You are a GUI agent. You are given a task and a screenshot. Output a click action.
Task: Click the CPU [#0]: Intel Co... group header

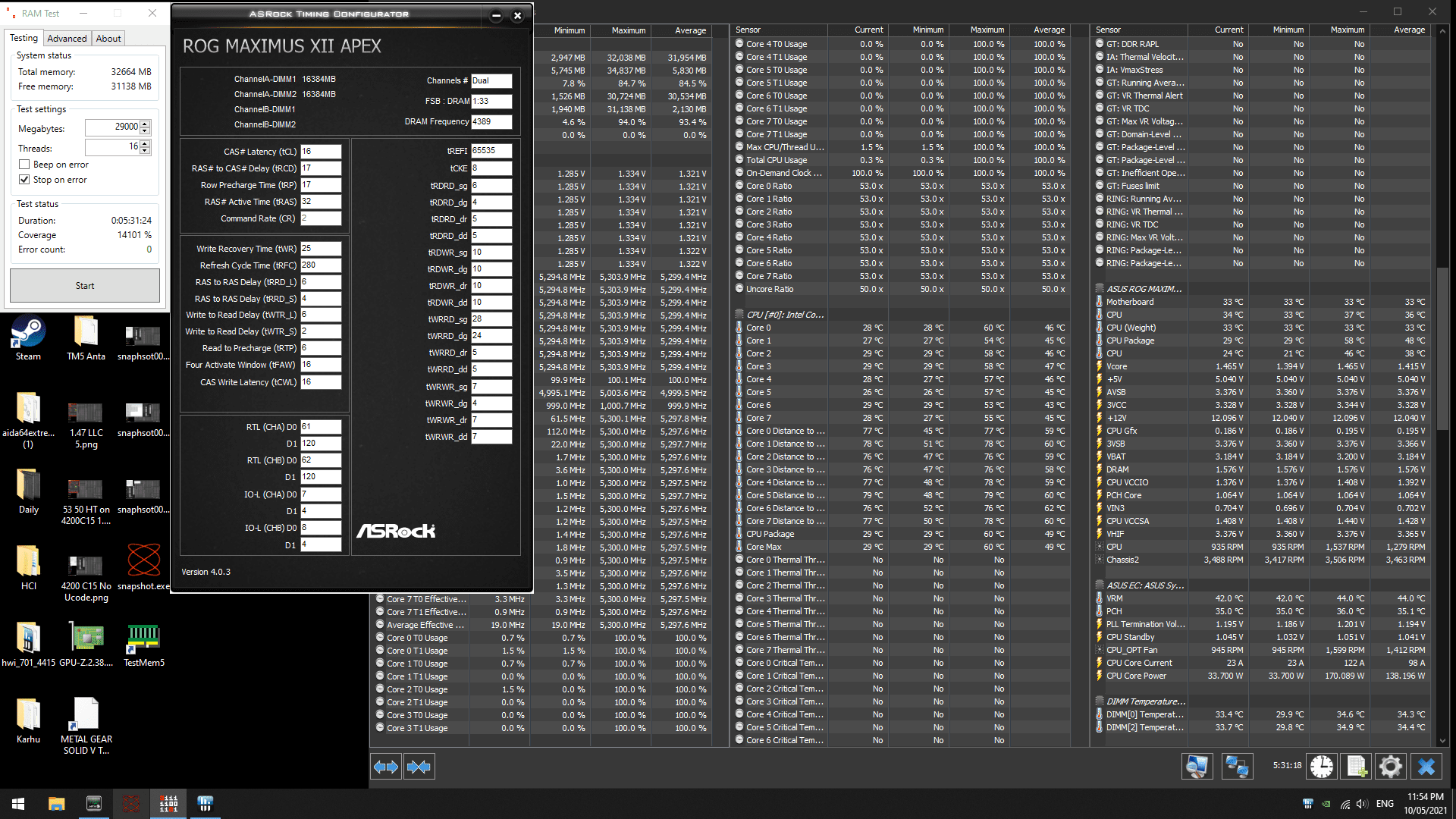coord(785,315)
